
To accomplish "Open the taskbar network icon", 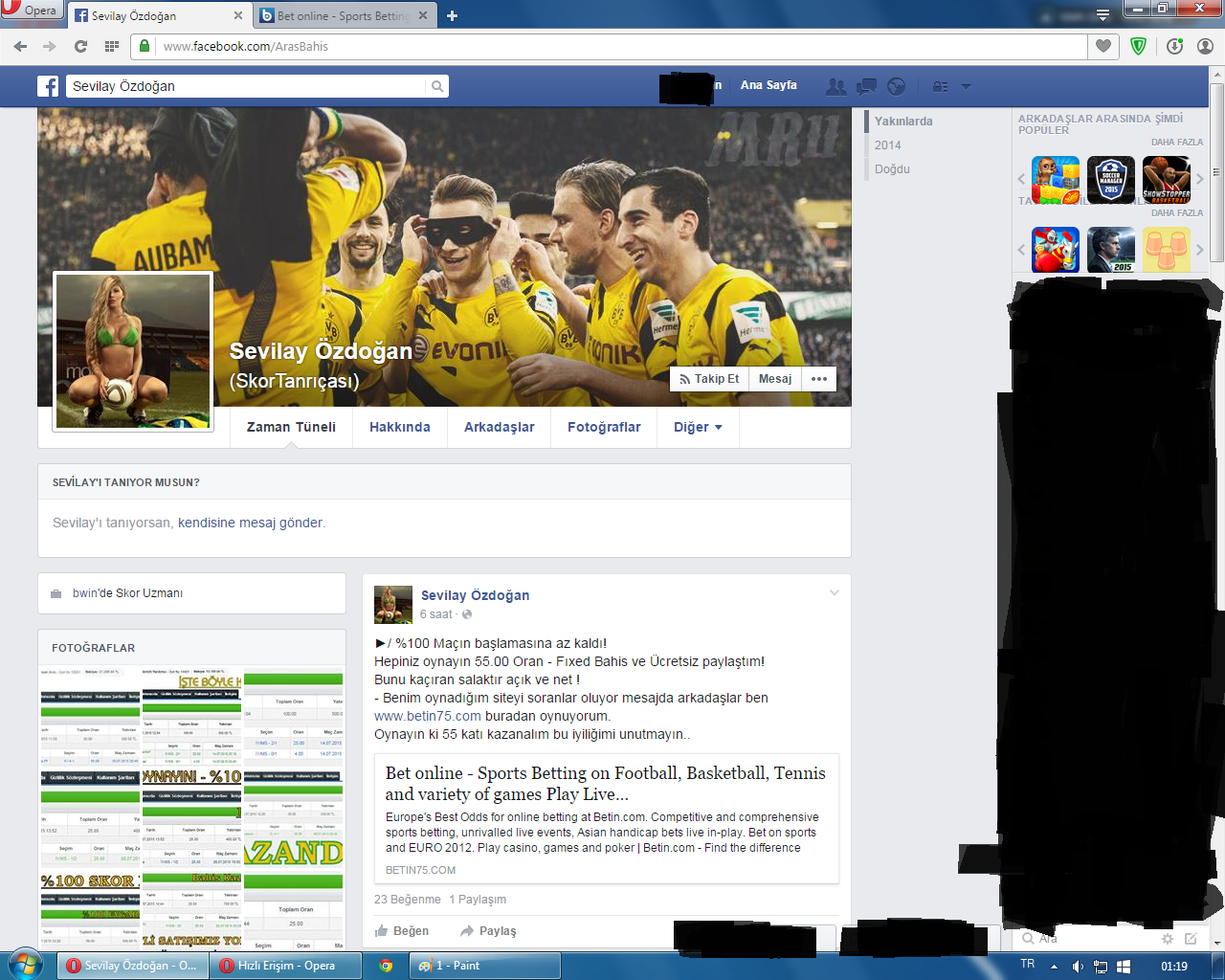I will 1101,967.
